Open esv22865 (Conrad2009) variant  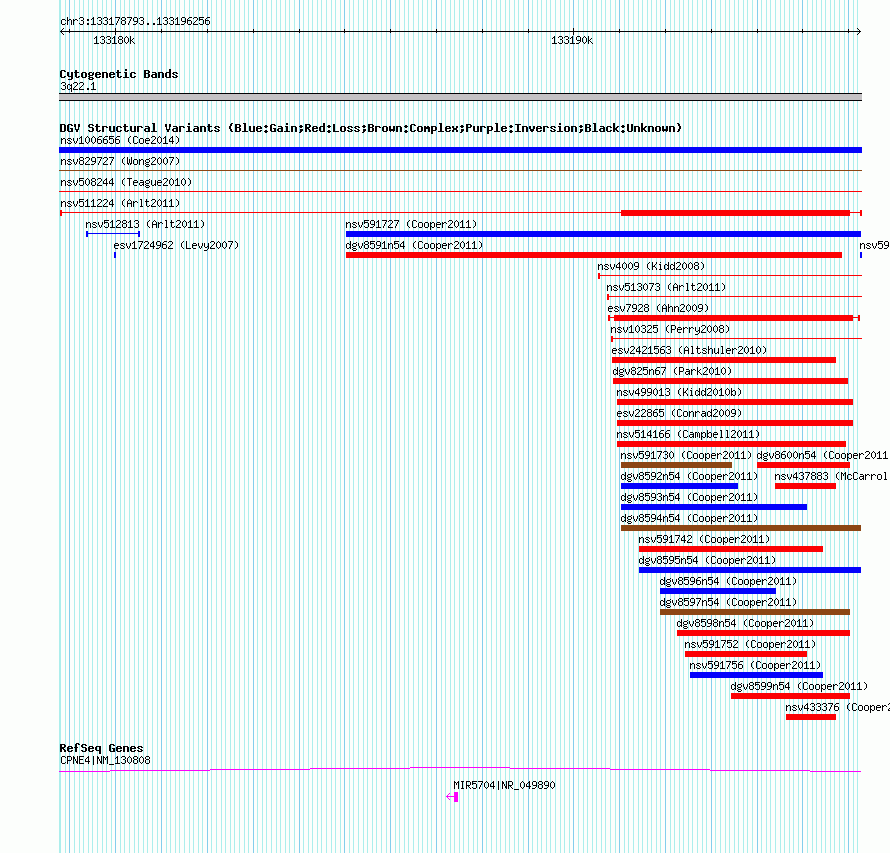point(679,413)
